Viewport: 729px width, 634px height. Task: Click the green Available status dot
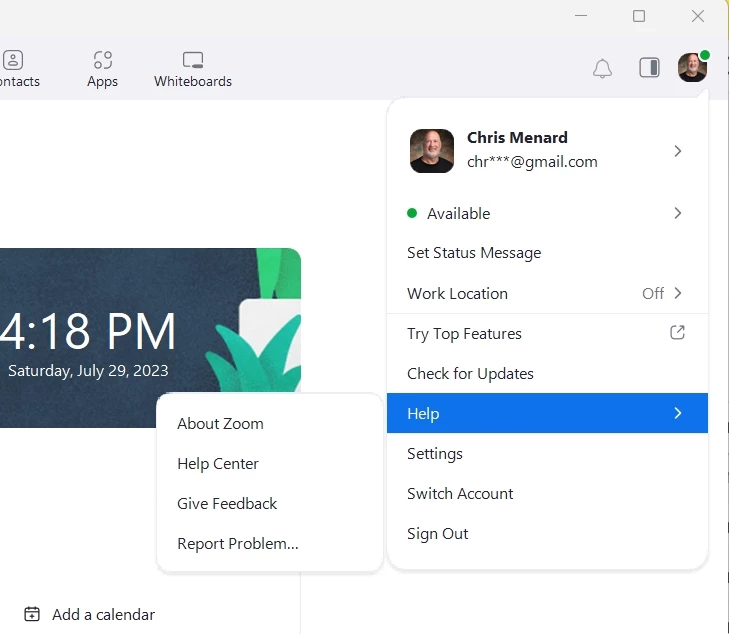[411, 213]
